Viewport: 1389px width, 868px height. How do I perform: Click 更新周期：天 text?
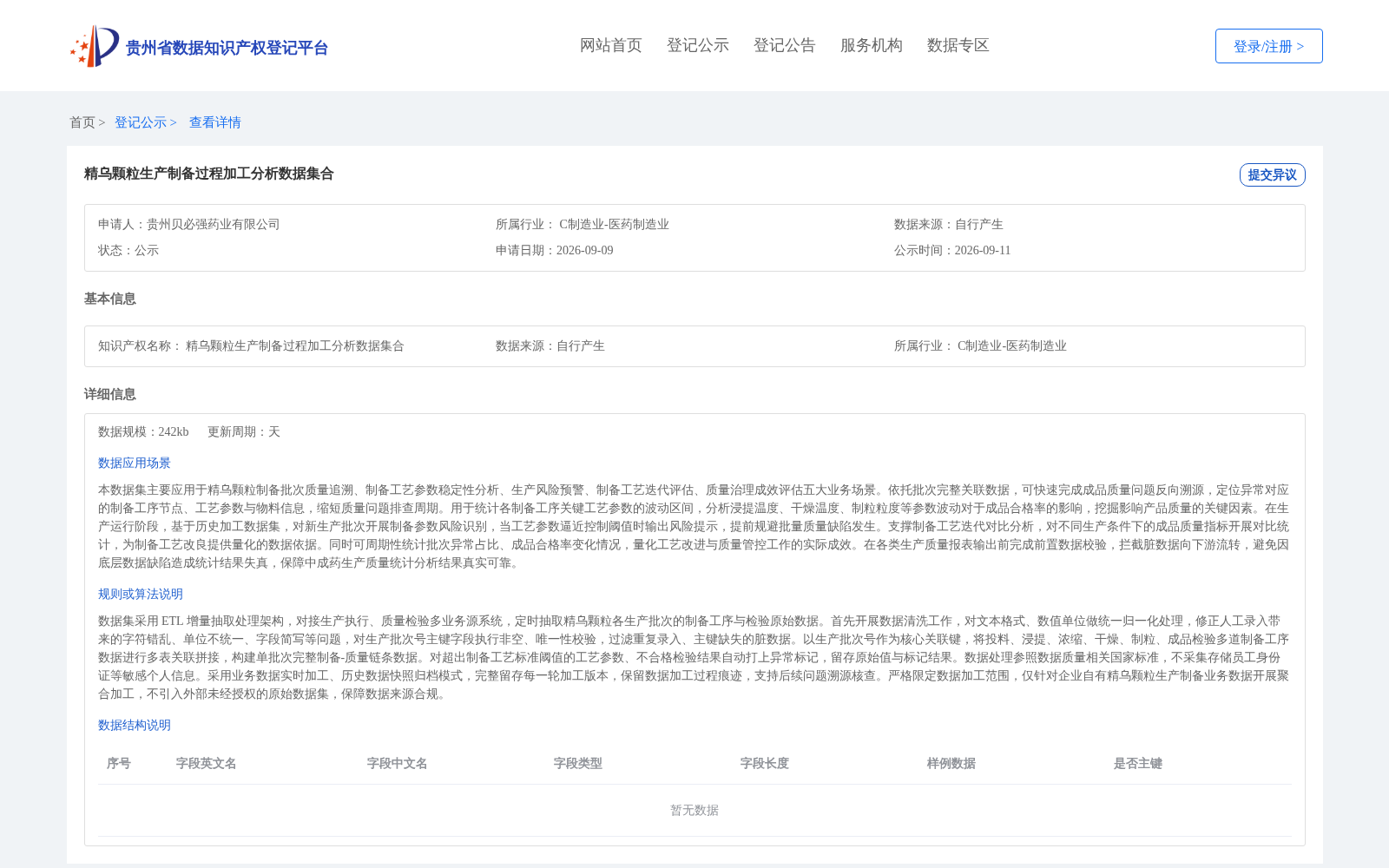[244, 431]
